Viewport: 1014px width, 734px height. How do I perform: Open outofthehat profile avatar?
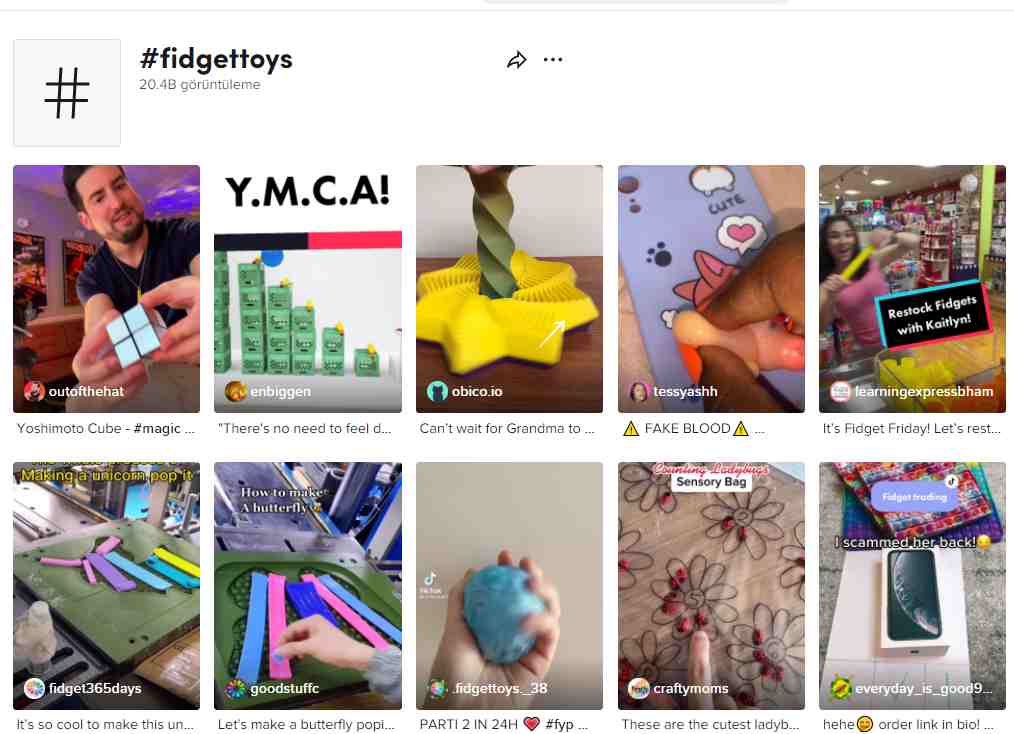34,391
